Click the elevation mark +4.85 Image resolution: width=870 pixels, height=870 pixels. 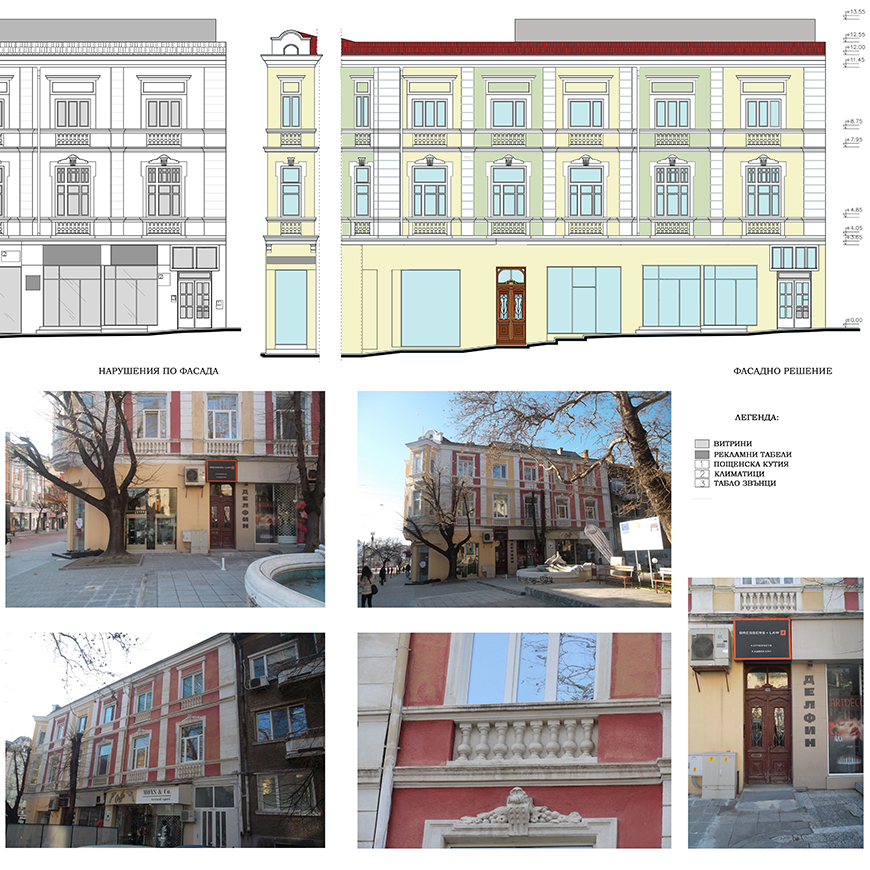(x=856, y=210)
